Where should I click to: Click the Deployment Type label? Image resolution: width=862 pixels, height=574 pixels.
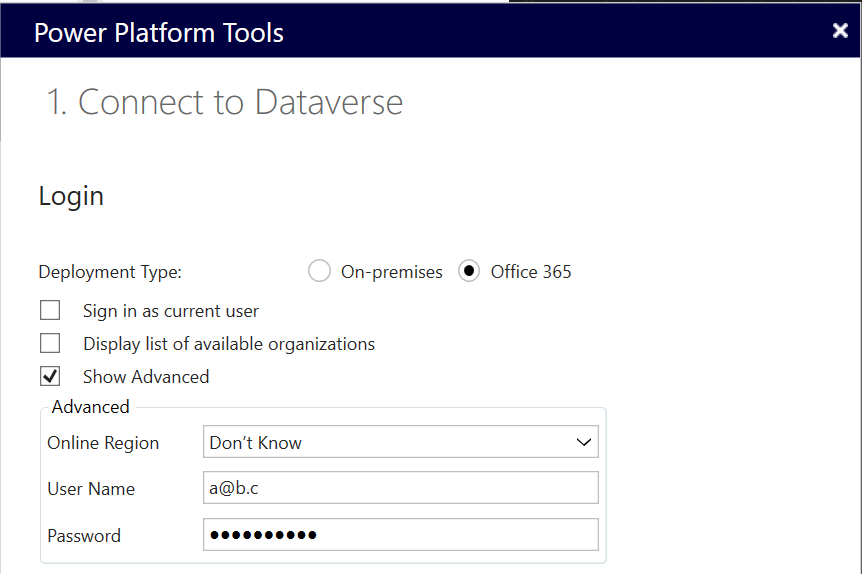coord(110,272)
